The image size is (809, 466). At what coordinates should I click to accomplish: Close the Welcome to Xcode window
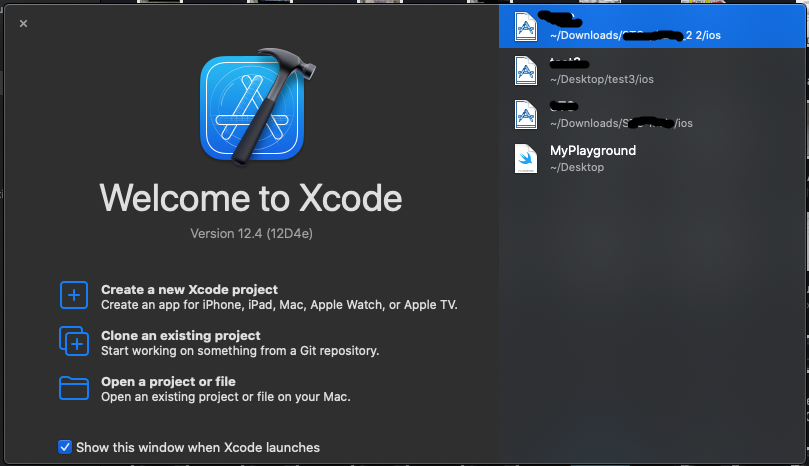(x=23, y=24)
